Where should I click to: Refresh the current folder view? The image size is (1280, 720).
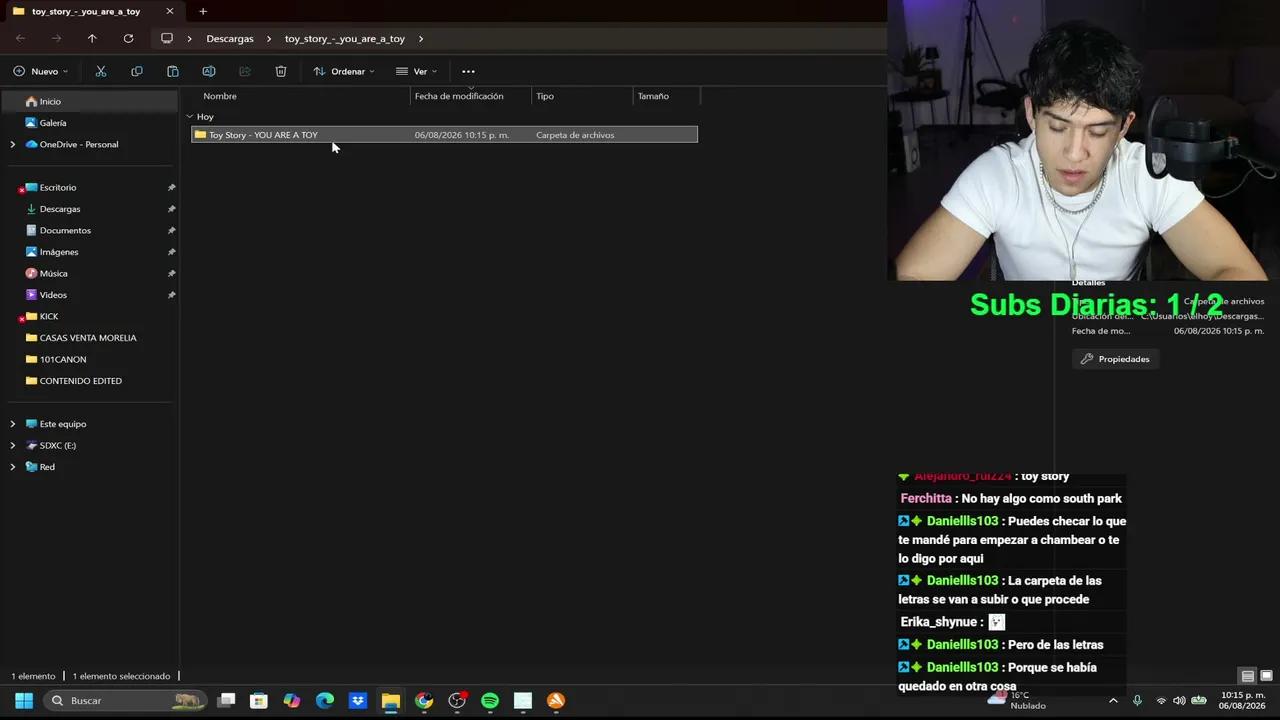pos(128,38)
